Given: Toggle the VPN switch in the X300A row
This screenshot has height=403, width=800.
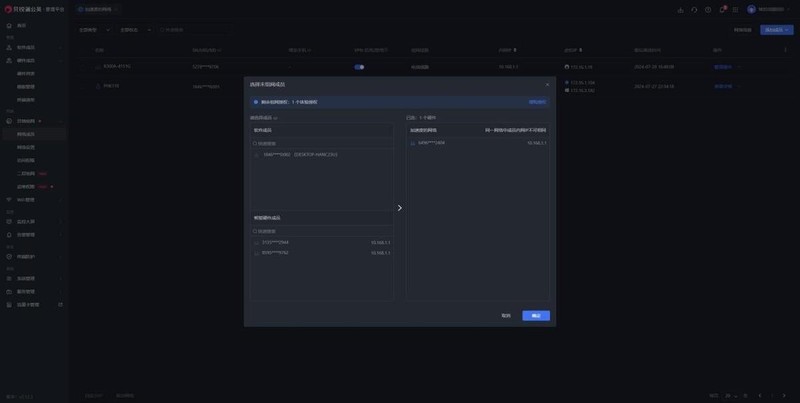Looking at the screenshot, I should pyautogui.click(x=359, y=67).
